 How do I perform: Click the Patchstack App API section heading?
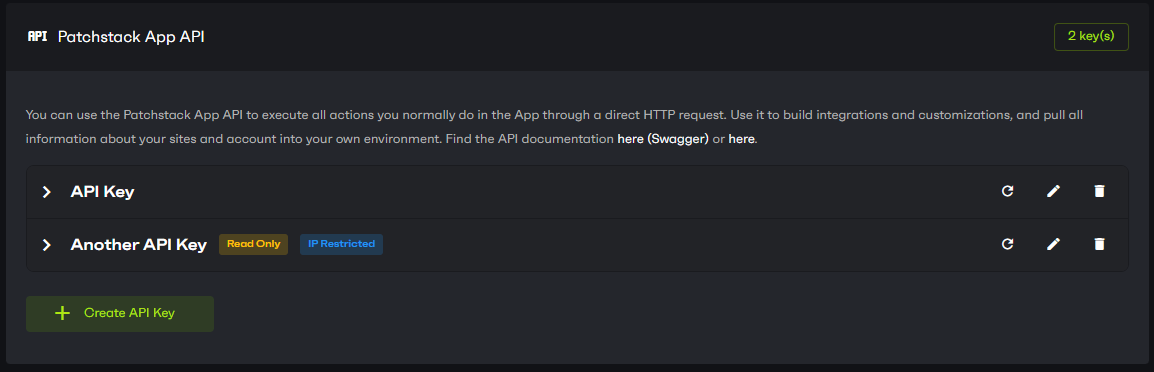pos(131,36)
